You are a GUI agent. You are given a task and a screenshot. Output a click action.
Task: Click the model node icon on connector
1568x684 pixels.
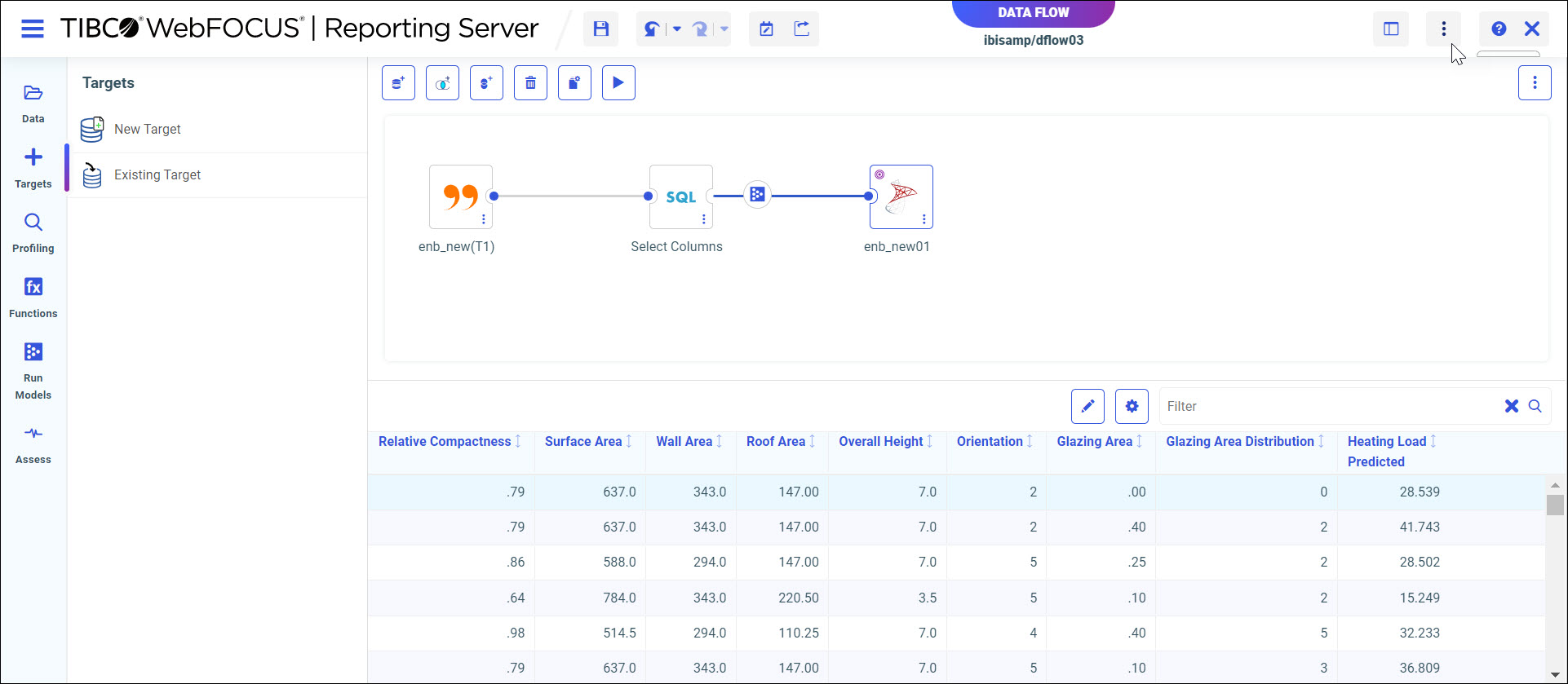[x=757, y=195]
